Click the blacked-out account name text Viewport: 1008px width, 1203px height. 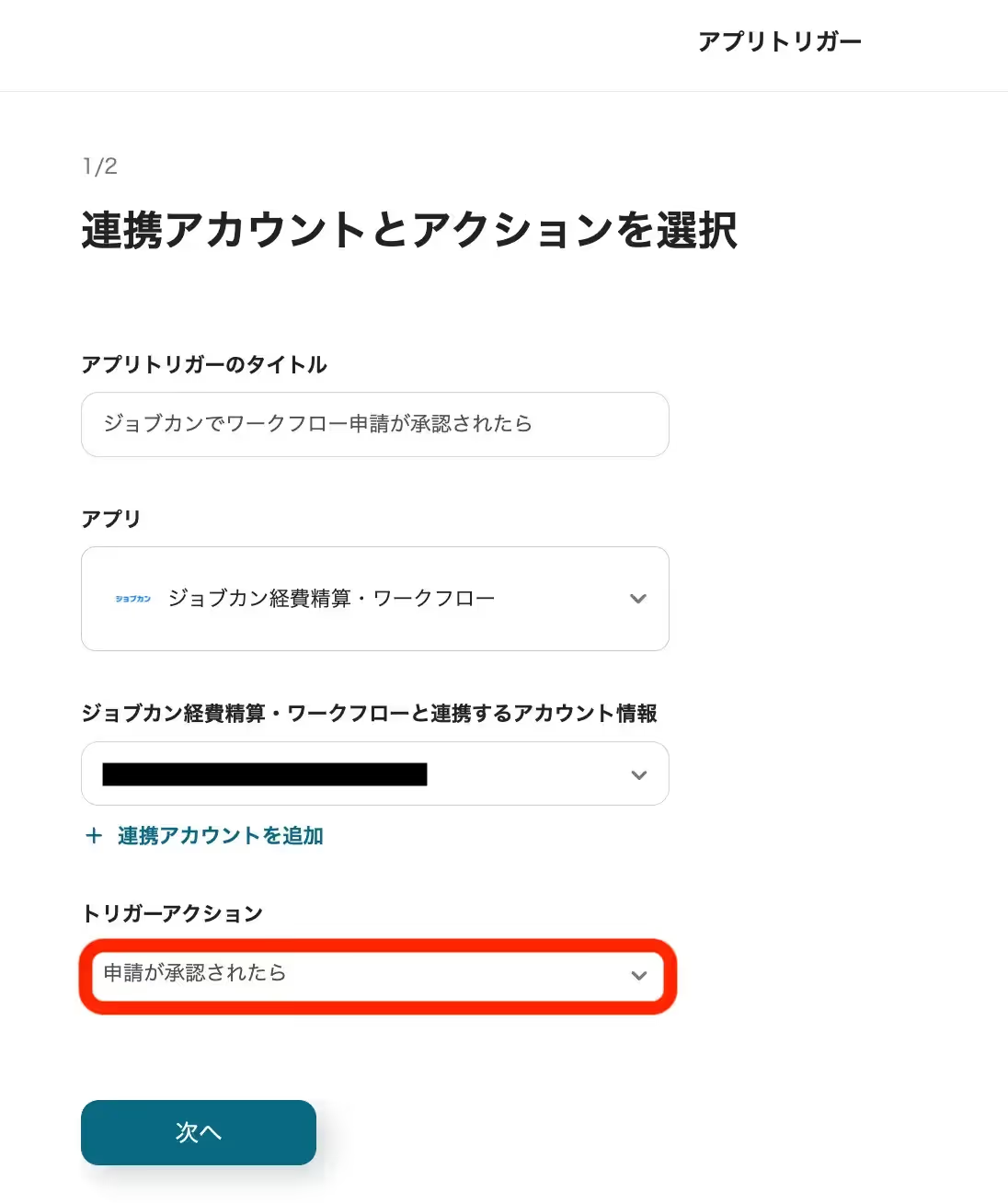tap(264, 774)
